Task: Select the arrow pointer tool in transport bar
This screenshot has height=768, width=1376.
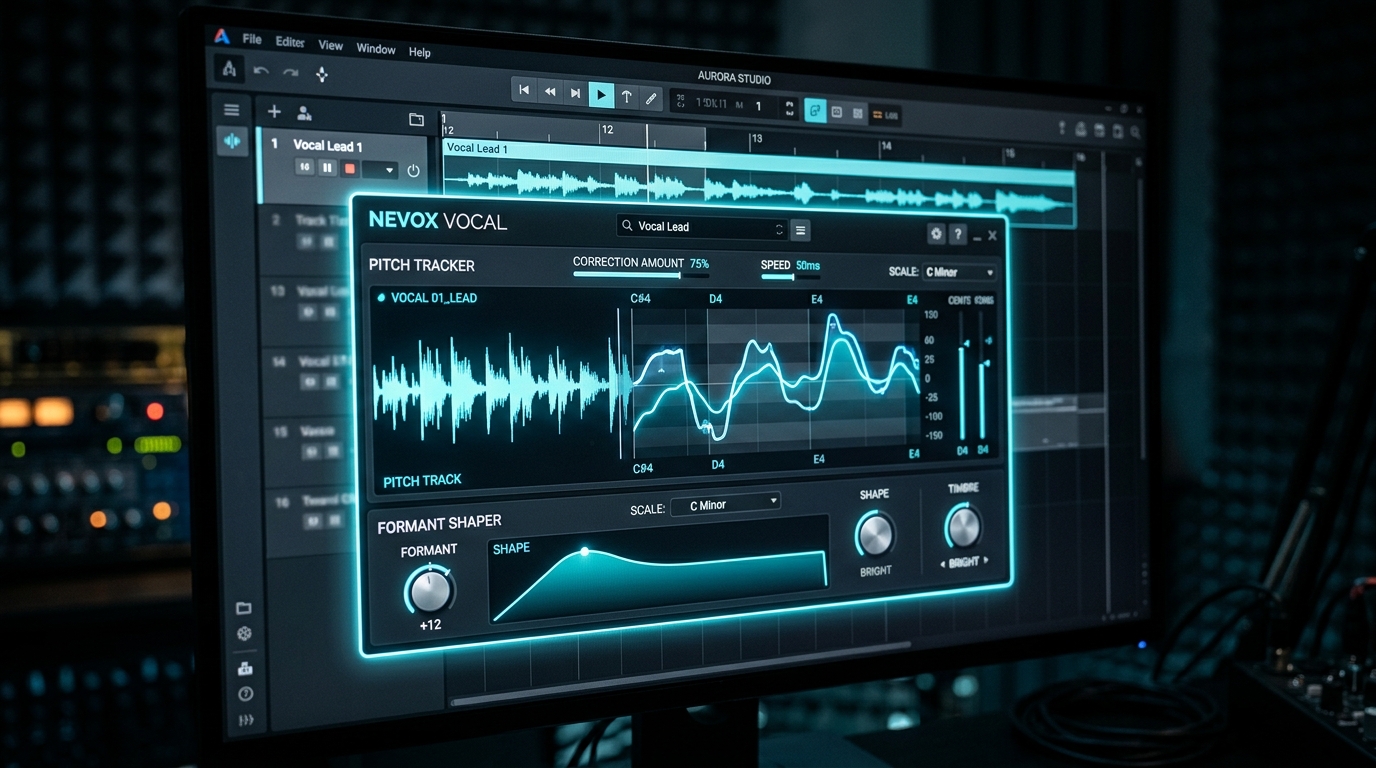Action: (627, 96)
